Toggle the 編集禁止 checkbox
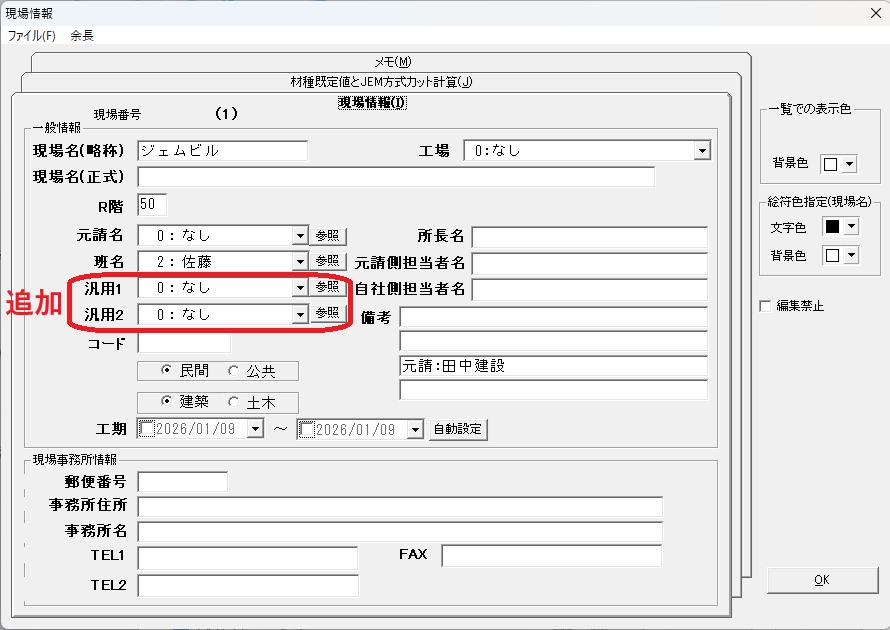 point(766,306)
